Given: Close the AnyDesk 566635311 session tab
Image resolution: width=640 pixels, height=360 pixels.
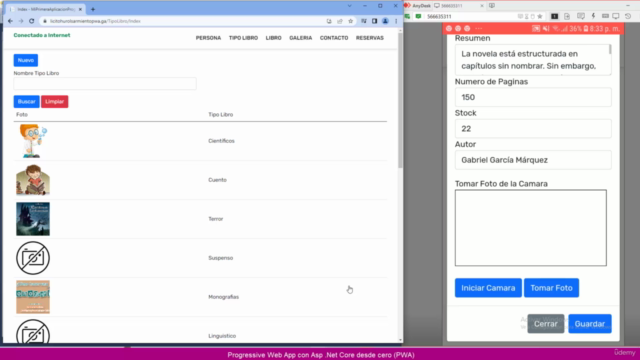Looking at the screenshot, I should point(482,6).
